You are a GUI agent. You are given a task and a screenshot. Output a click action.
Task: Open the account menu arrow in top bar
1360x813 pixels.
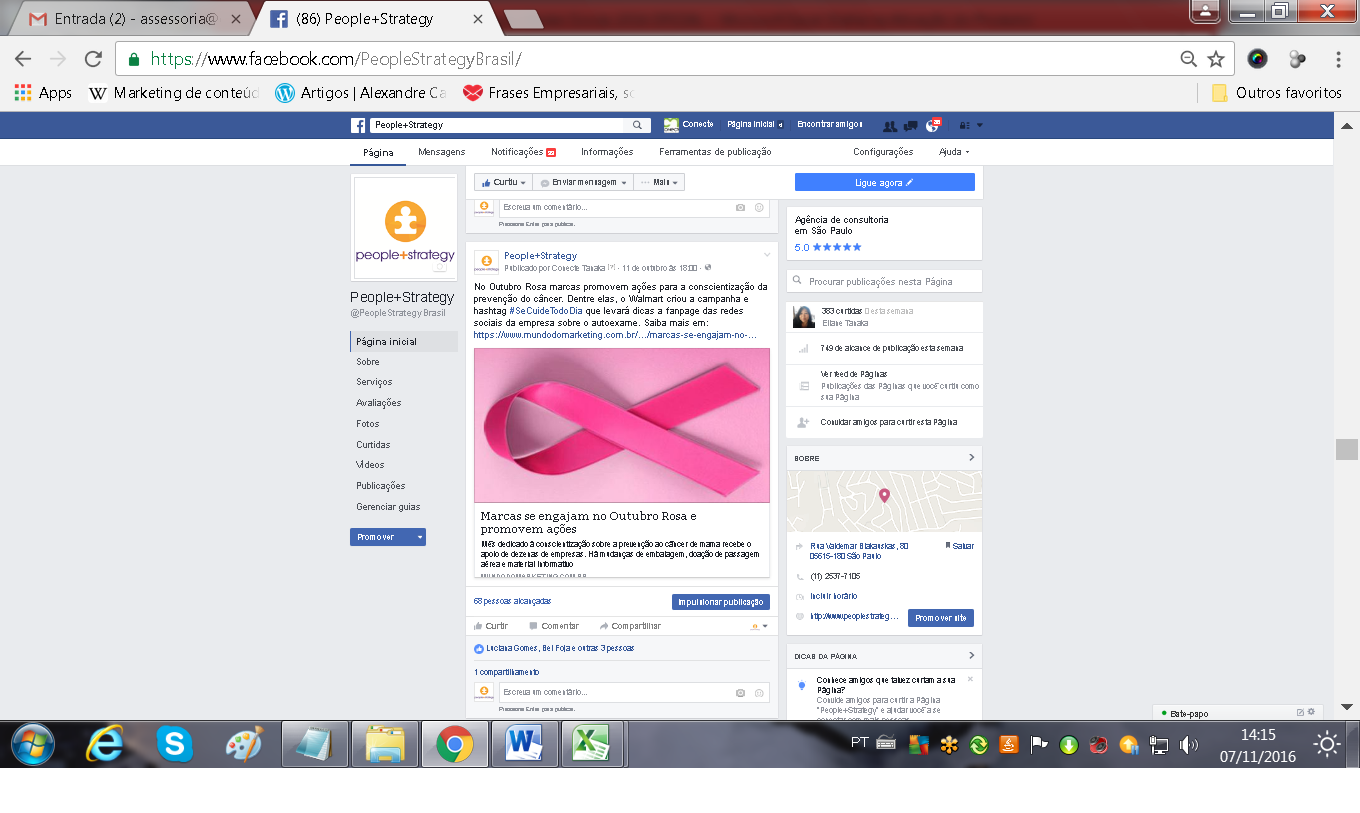tap(980, 126)
